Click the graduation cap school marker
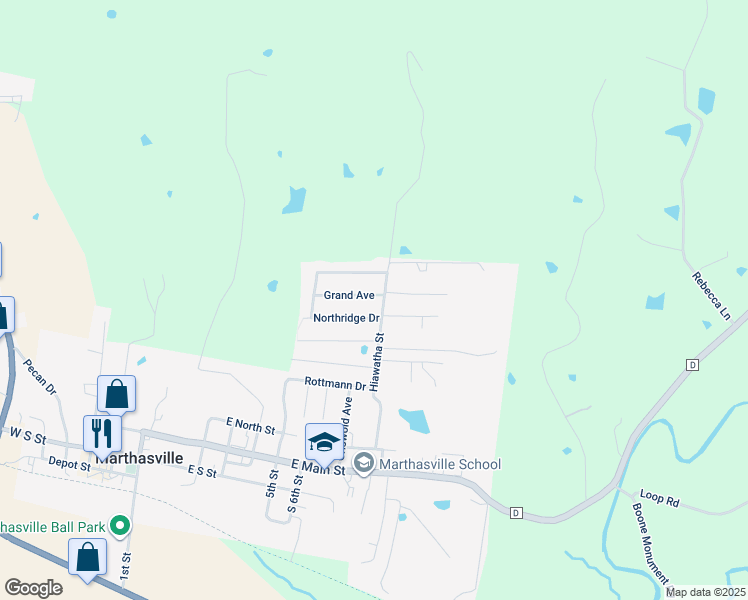Screen dimensions: 748x600 coord(324,443)
